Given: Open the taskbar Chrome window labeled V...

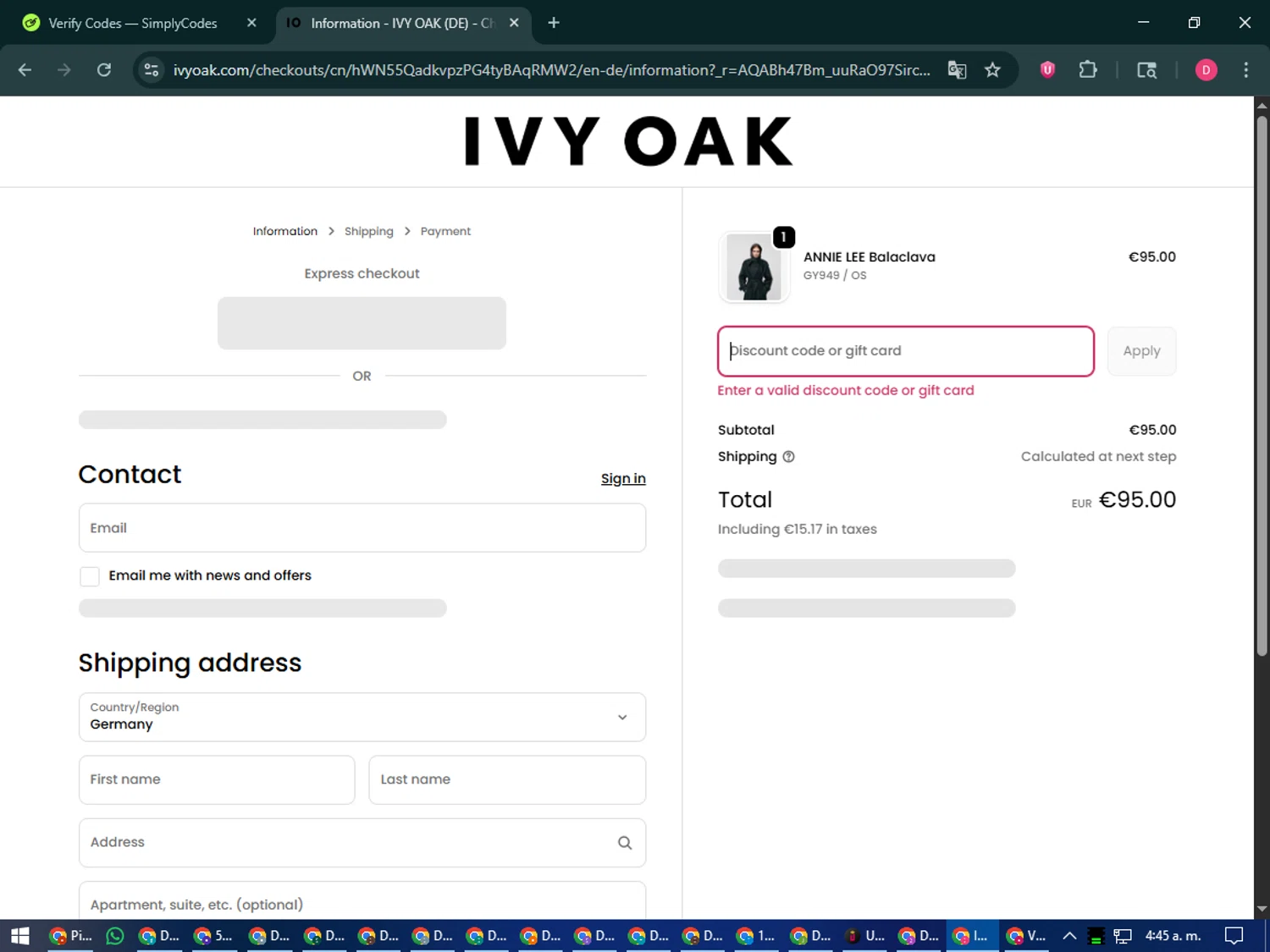Looking at the screenshot, I should (1026, 936).
